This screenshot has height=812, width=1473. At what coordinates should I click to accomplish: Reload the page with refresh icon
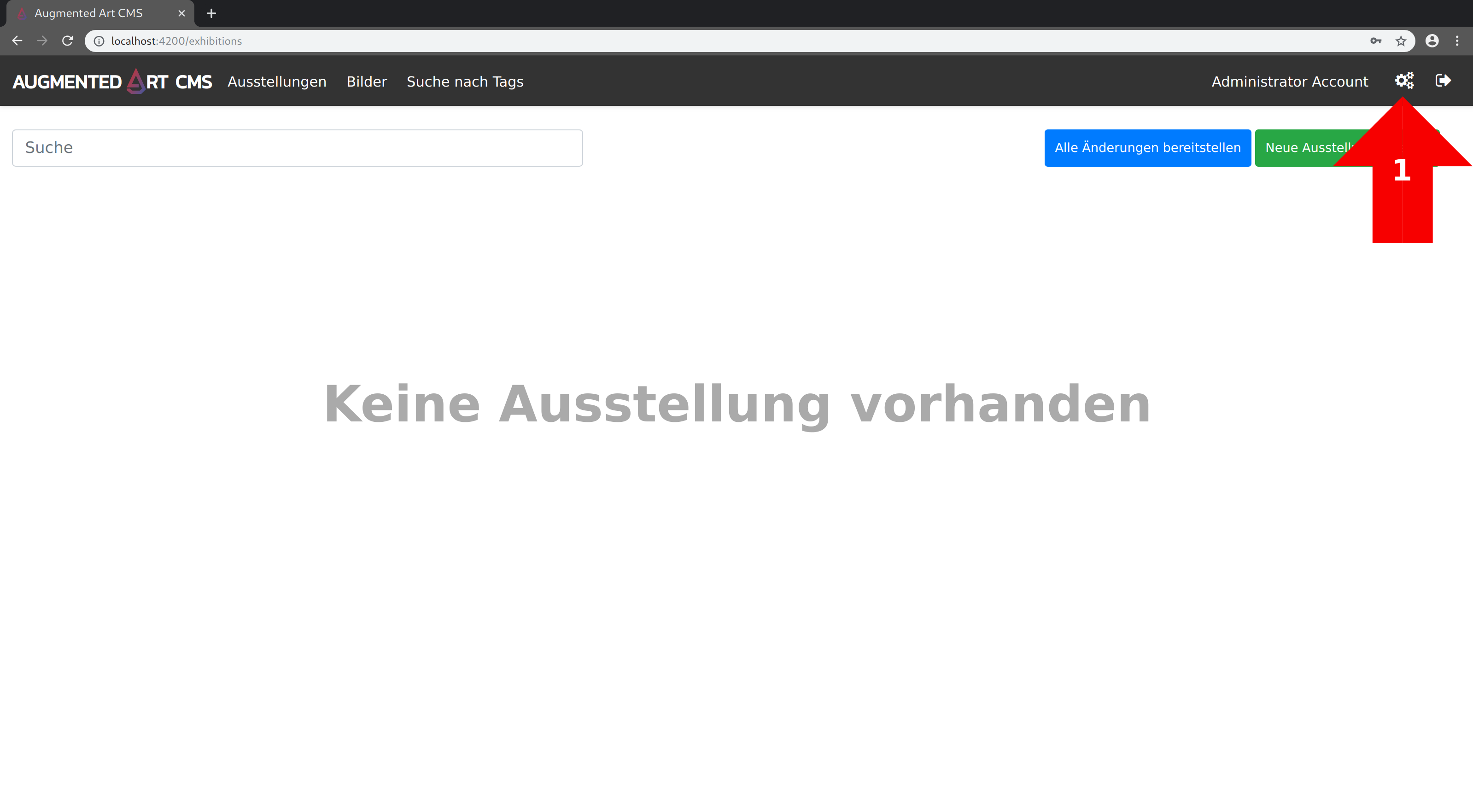67,41
